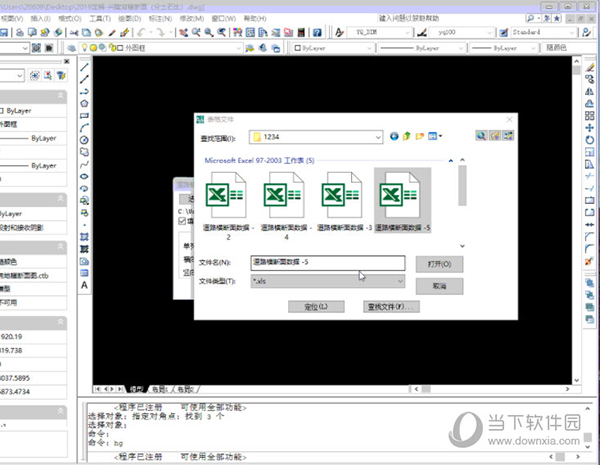The height and width of the screenshot is (465, 600).
Task: Select the Move tool in modify toolbar
Action: (x=590, y=128)
